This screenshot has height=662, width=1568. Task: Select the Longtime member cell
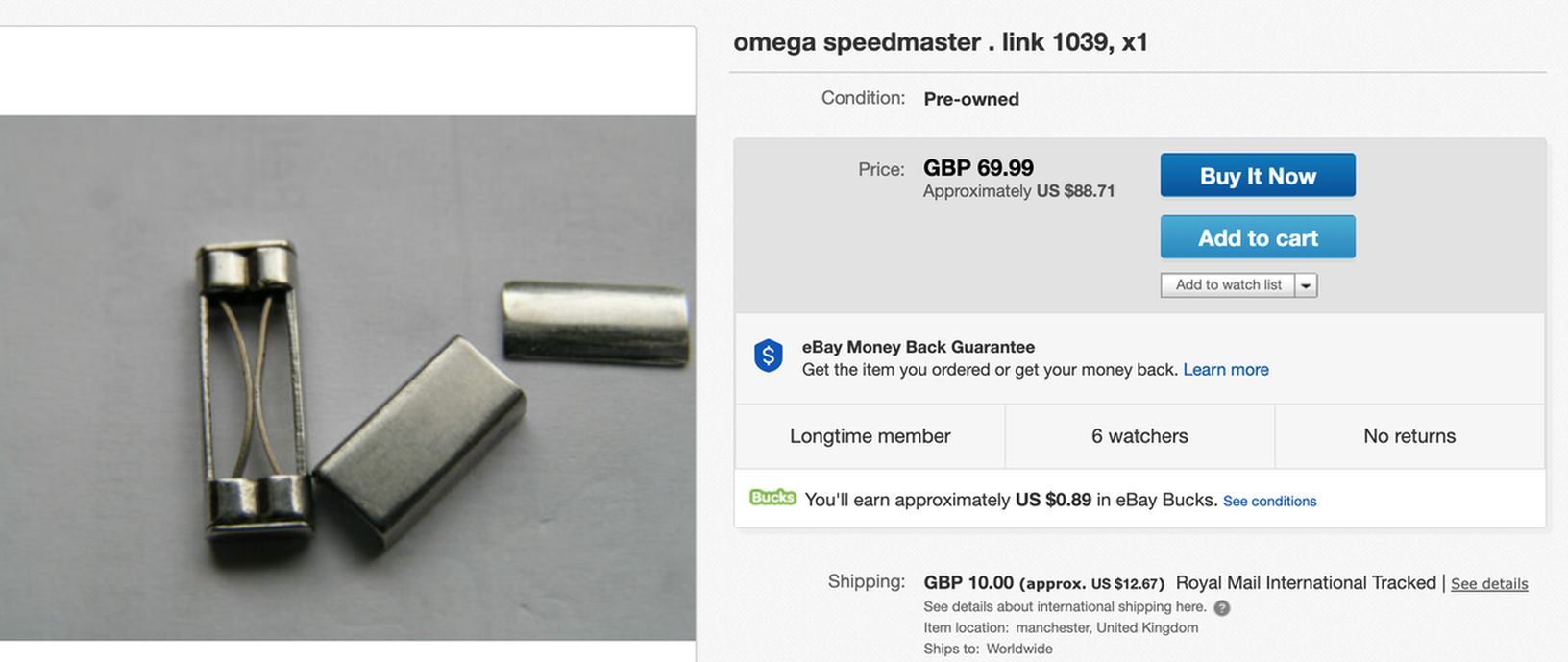click(x=870, y=436)
